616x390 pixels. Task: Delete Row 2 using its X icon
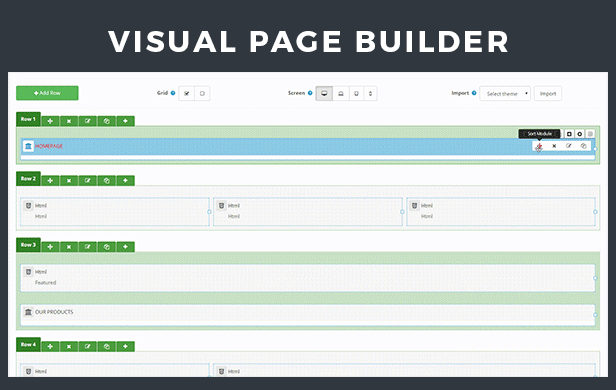point(69,180)
